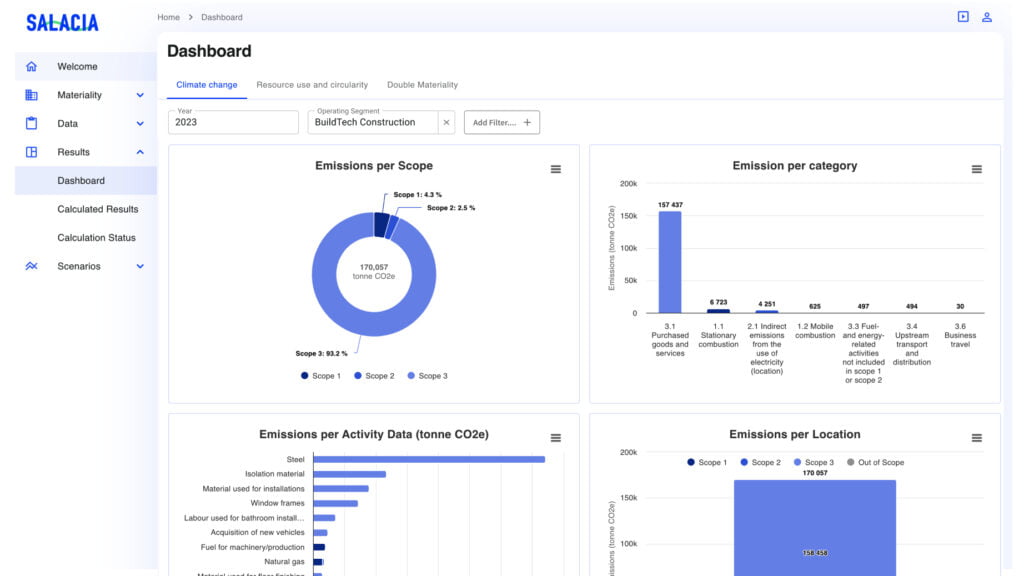This screenshot has height=576, width=1024.
Task: Toggle Out of Scope legend in location chart
Action: point(875,463)
